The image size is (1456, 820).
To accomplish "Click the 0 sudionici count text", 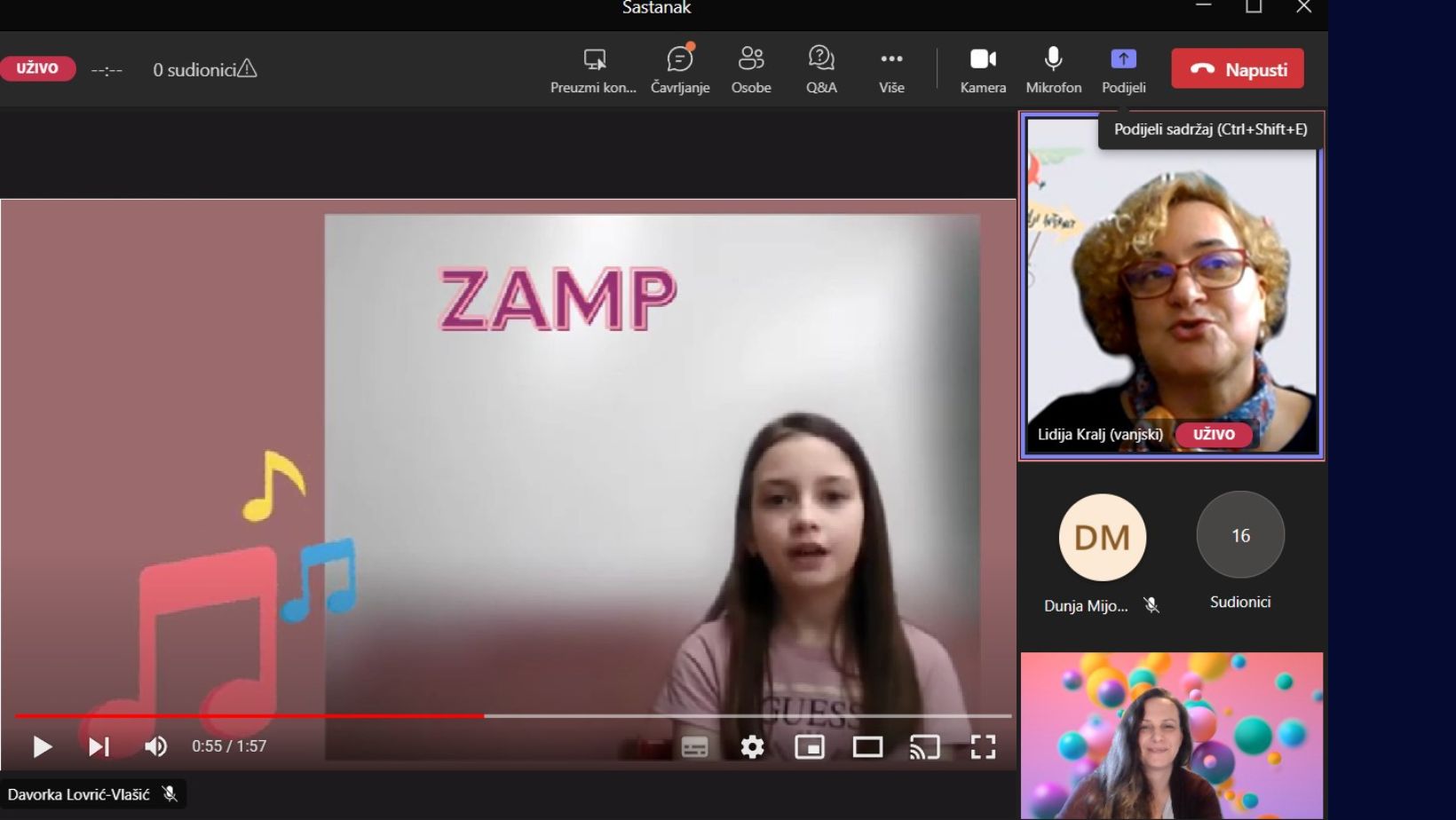I will (194, 69).
